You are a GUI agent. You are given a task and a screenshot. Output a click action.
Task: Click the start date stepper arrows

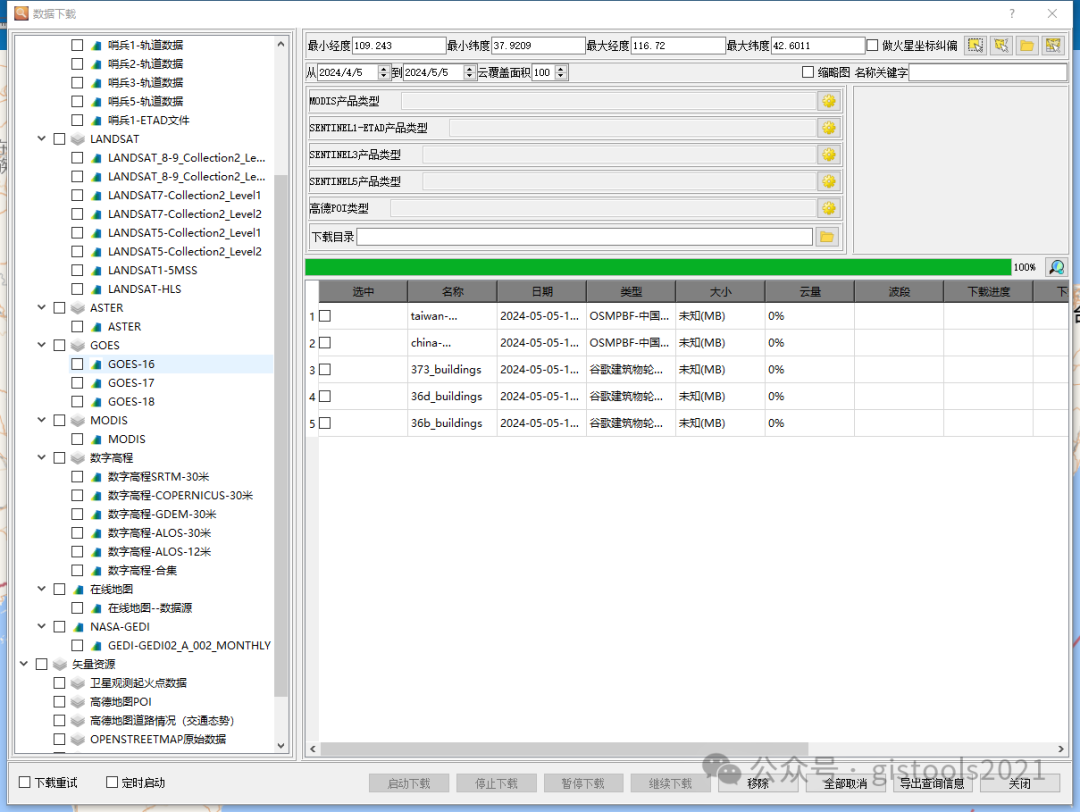tap(384, 72)
